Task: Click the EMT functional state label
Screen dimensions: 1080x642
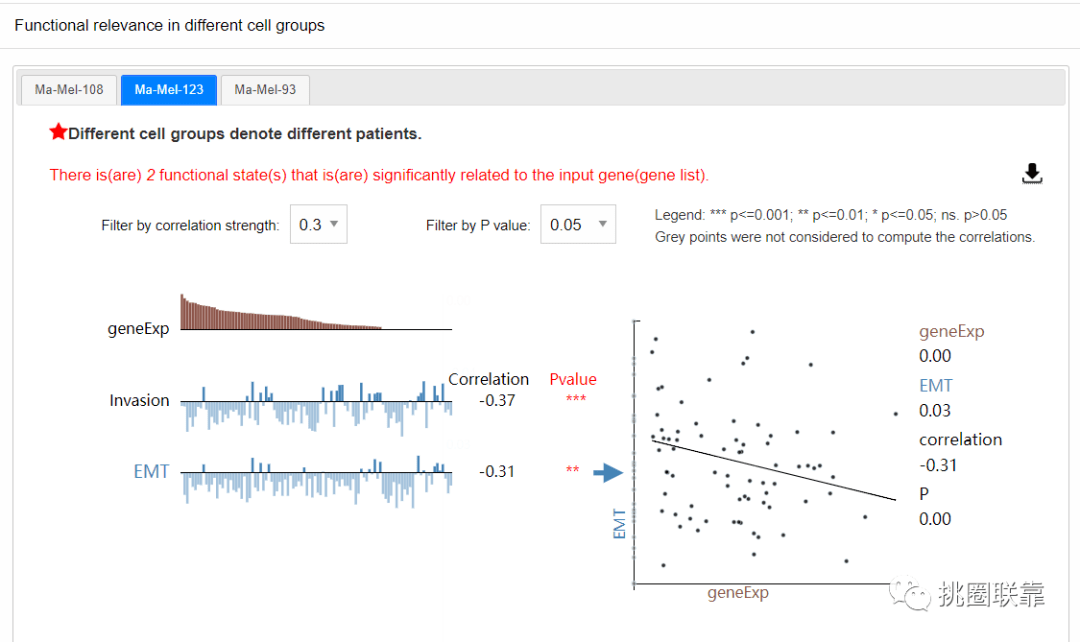Action: pyautogui.click(x=151, y=471)
